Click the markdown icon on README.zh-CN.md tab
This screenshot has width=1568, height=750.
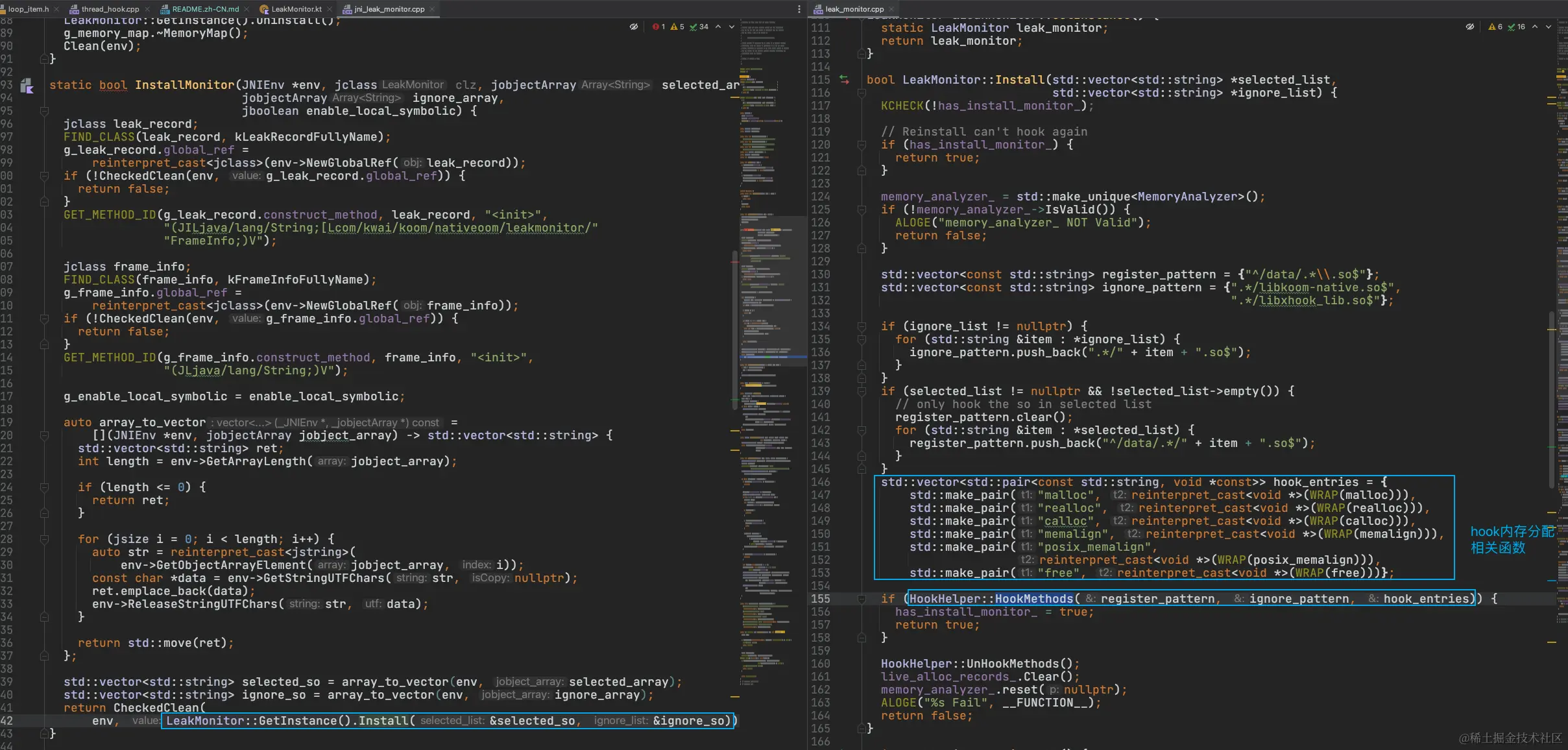pos(165,9)
